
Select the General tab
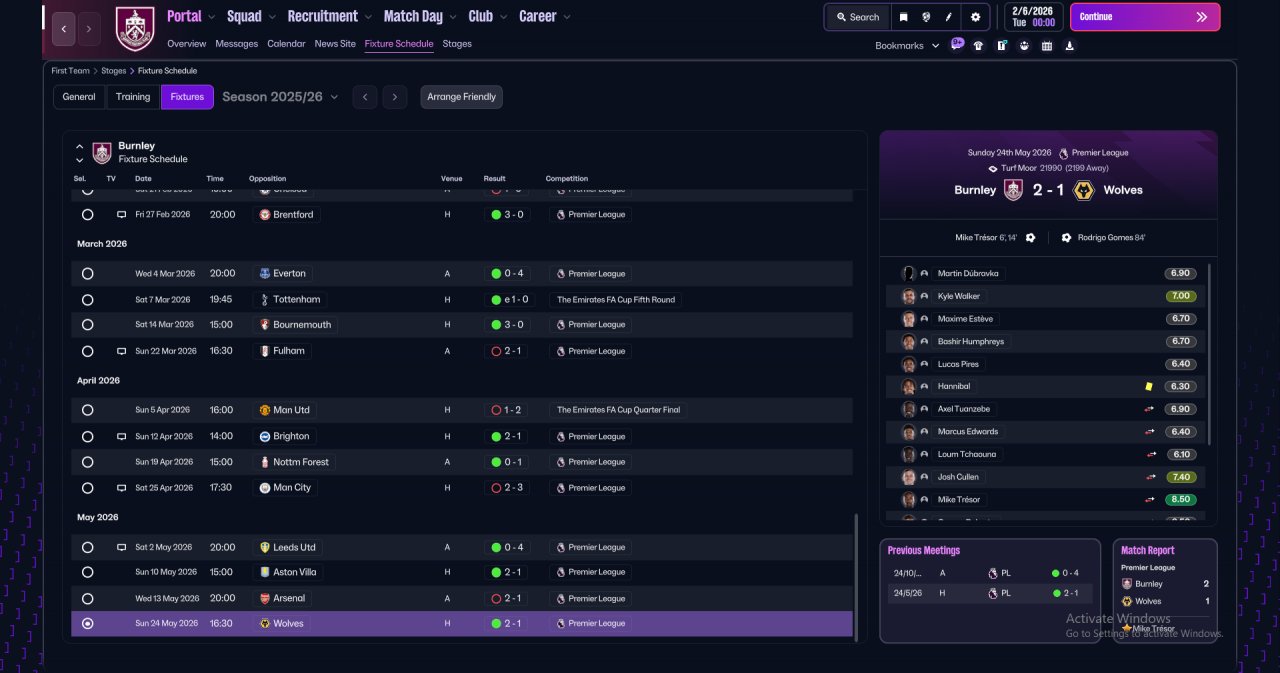[x=79, y=97]
